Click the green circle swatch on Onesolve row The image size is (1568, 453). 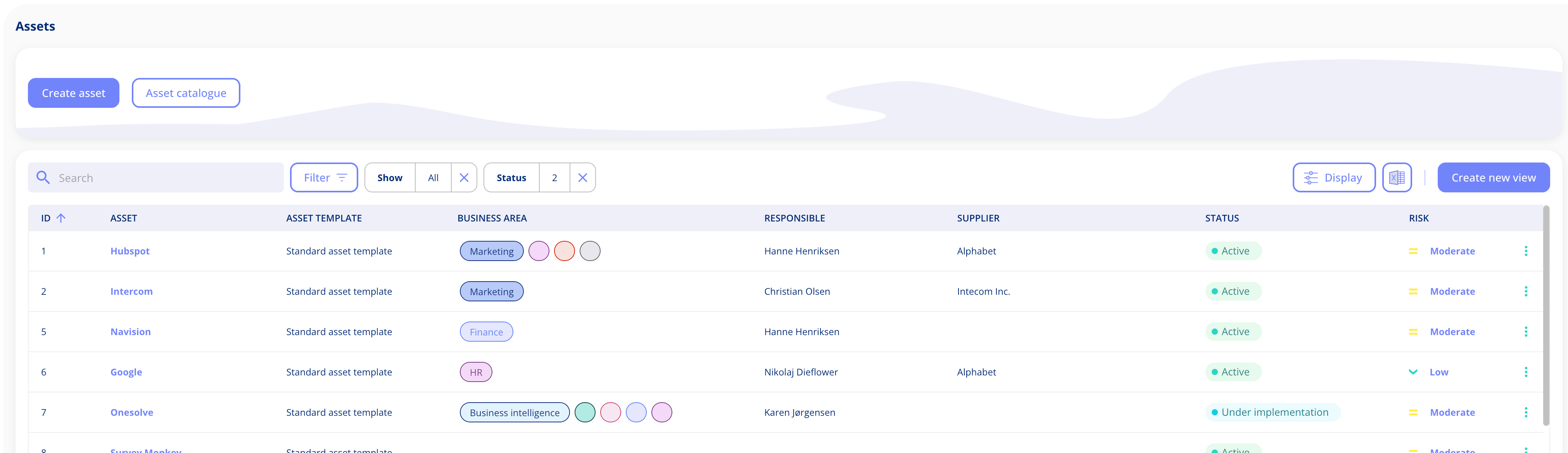click(x=585, y=412)
